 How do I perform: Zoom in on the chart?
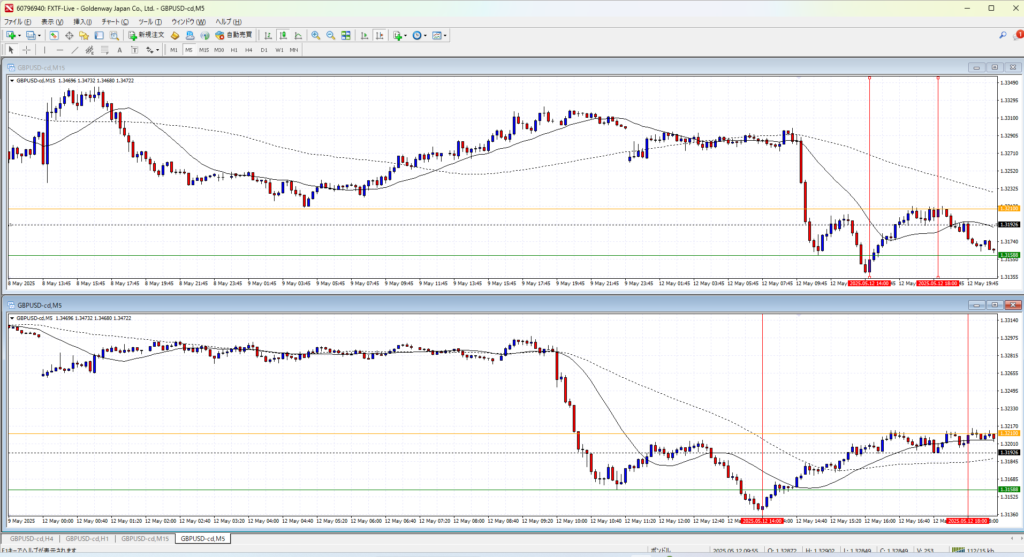tap(315, 35)
